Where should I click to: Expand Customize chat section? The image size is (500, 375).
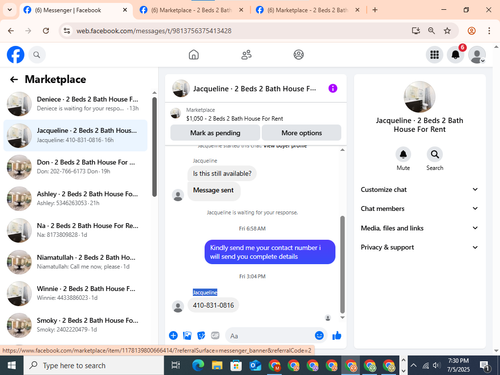419,189
